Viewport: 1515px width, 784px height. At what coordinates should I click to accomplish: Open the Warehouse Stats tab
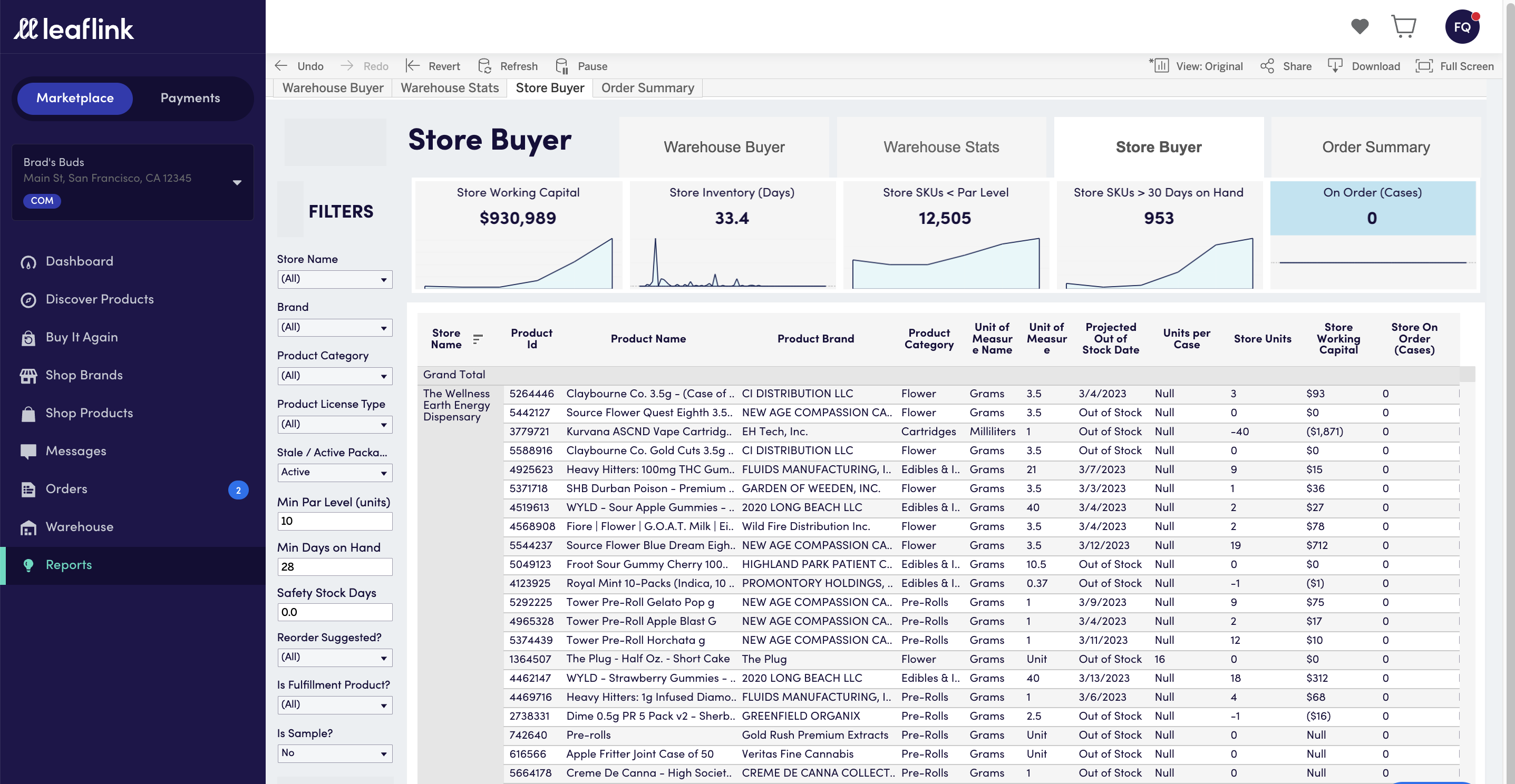(449, 87)
